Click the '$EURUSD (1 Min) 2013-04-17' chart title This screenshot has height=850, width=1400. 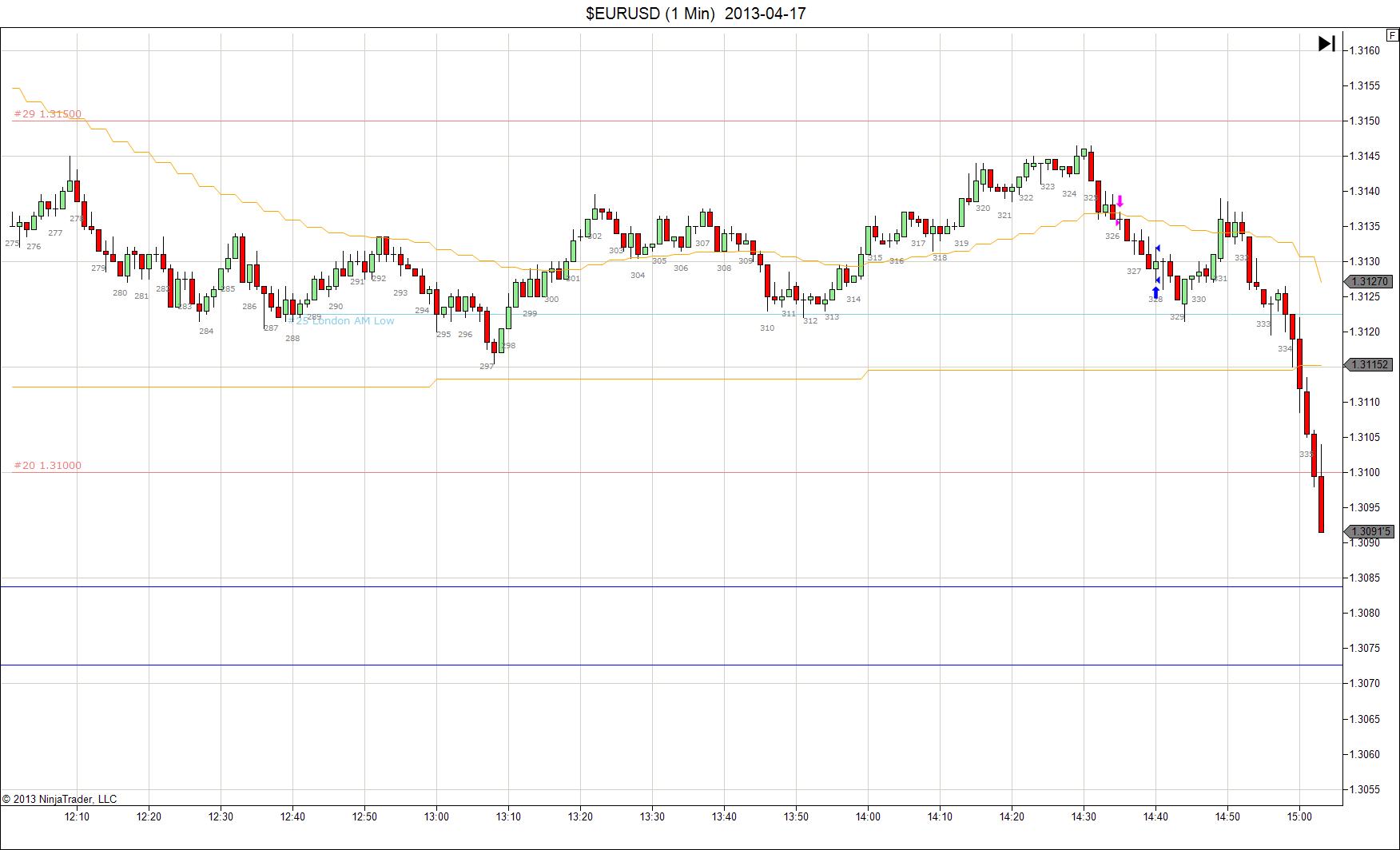pyautogui.click(x=696, y=14)
